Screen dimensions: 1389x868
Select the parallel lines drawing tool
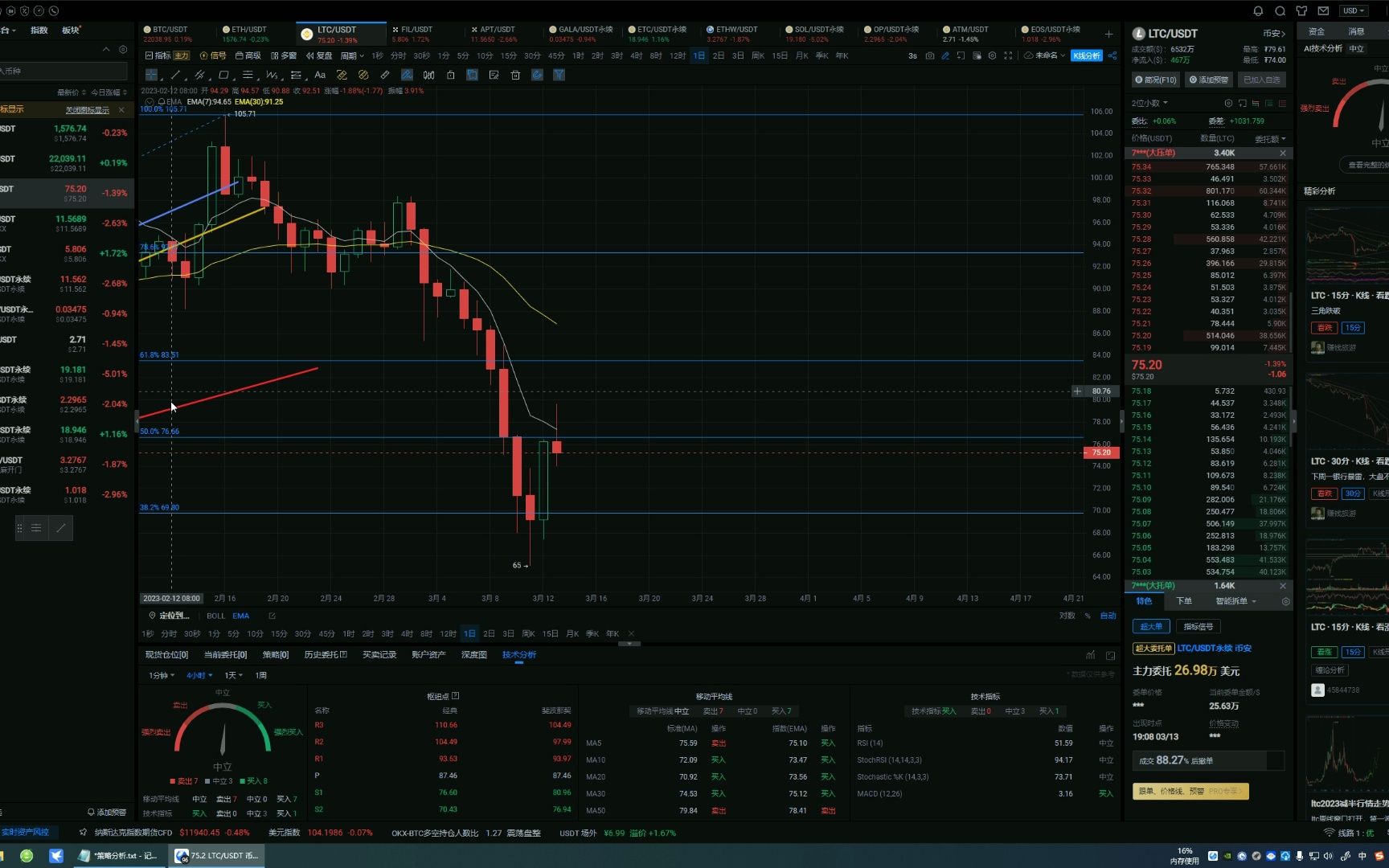(x=199, y=75)
